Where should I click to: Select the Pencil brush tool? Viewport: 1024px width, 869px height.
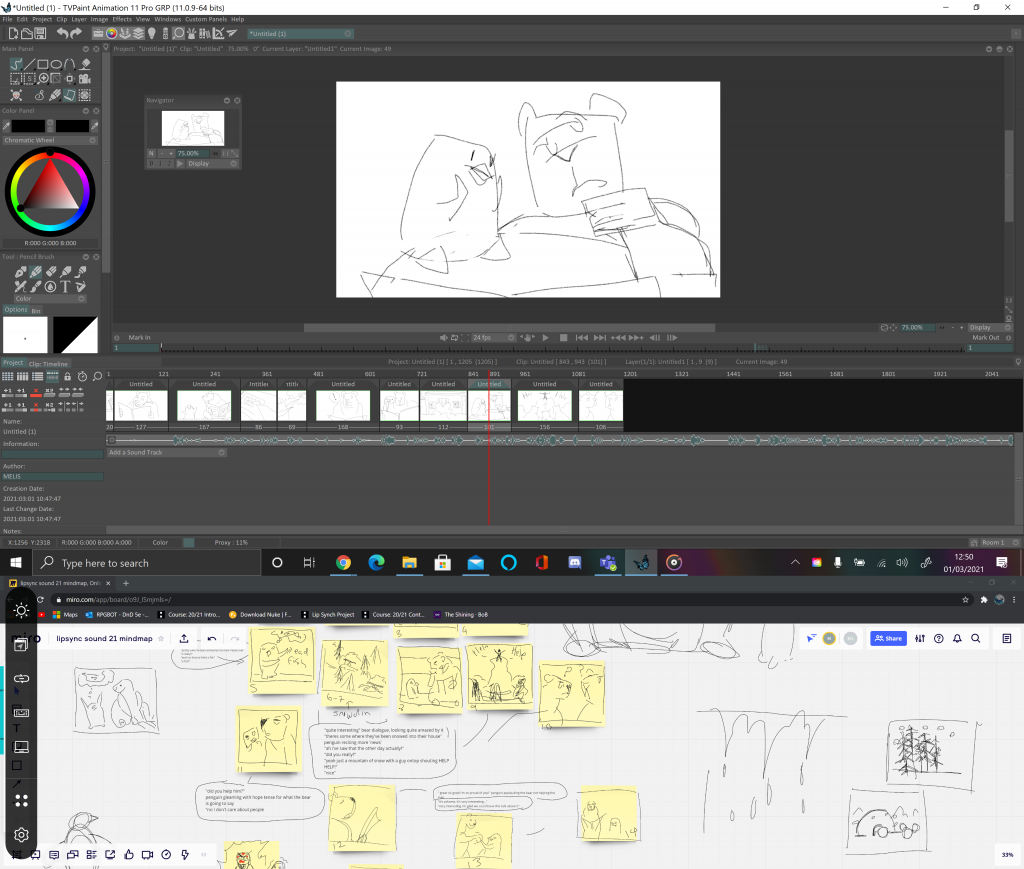[x=36, y=271]
